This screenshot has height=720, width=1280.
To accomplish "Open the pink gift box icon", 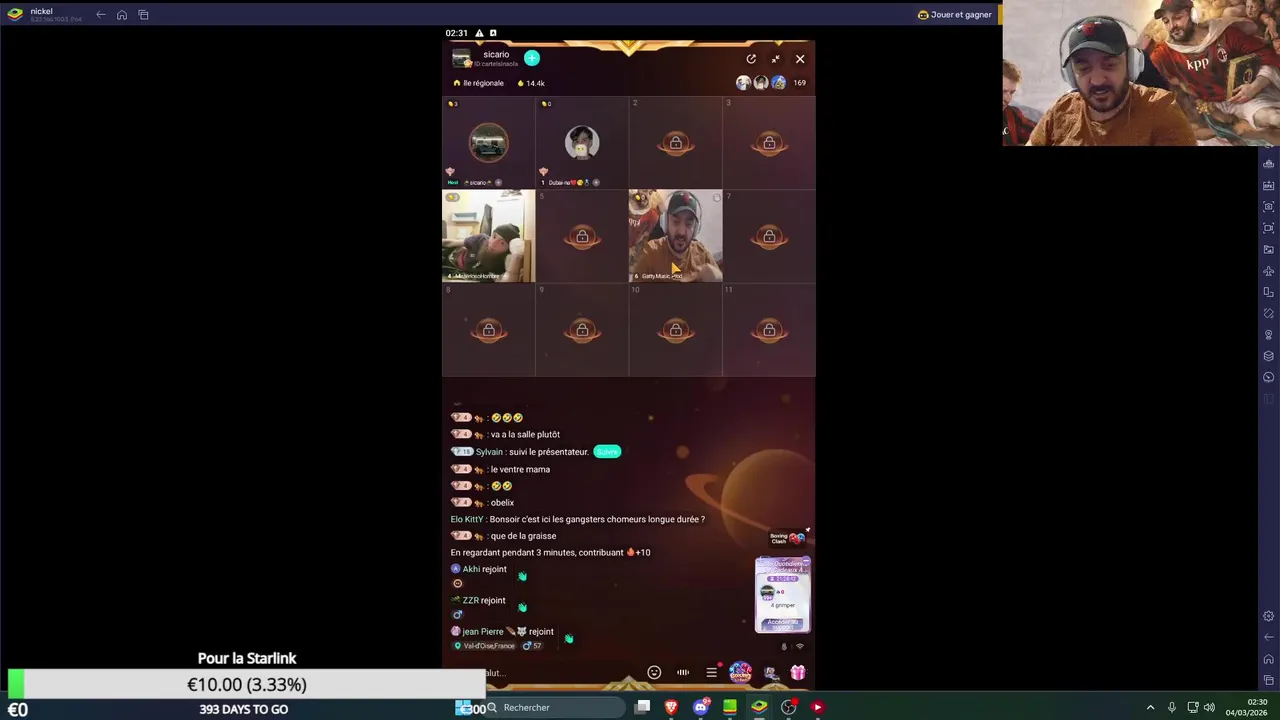I will [798, 673].
